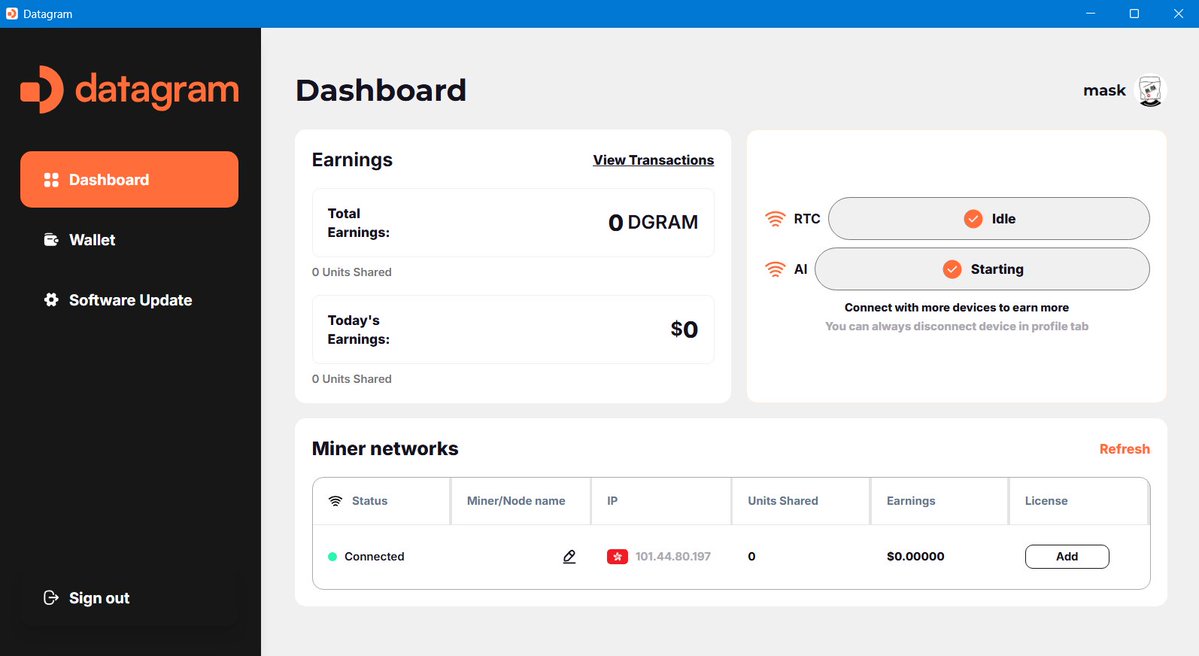Click the Today's Earnings label
Screen dimensions: 1199x656
tap(359, 330)
